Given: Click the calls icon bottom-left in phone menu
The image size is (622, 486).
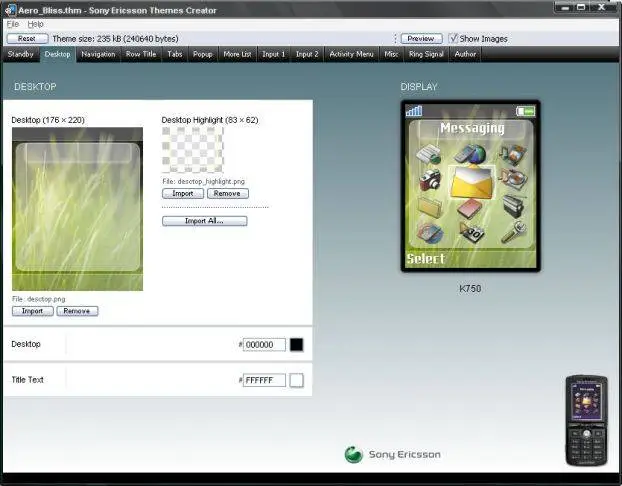Looking at the screenshot, I should pyautogui.click(x=430, y=232).
